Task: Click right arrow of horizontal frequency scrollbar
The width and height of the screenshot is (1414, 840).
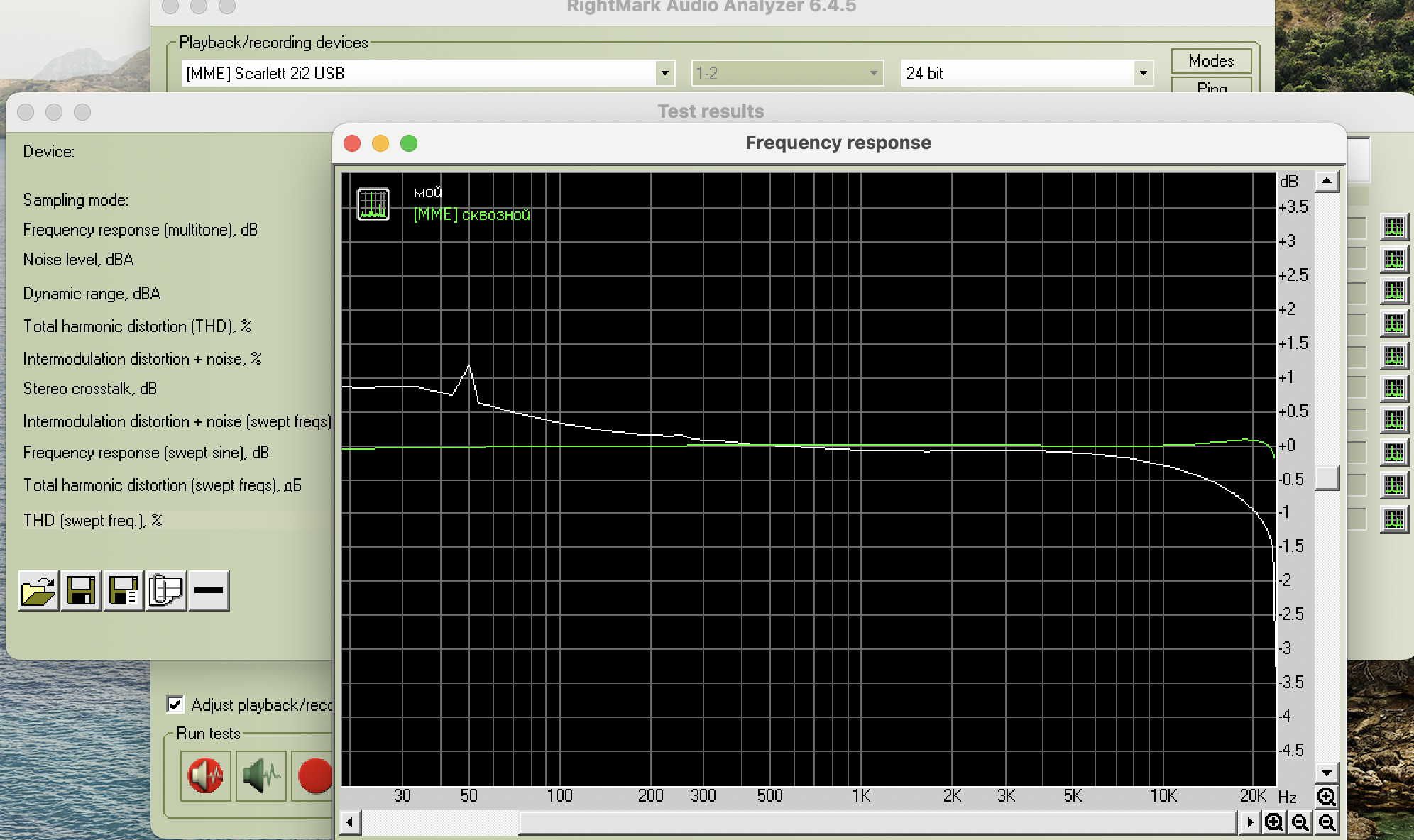Action: (x=1249, y=823)
